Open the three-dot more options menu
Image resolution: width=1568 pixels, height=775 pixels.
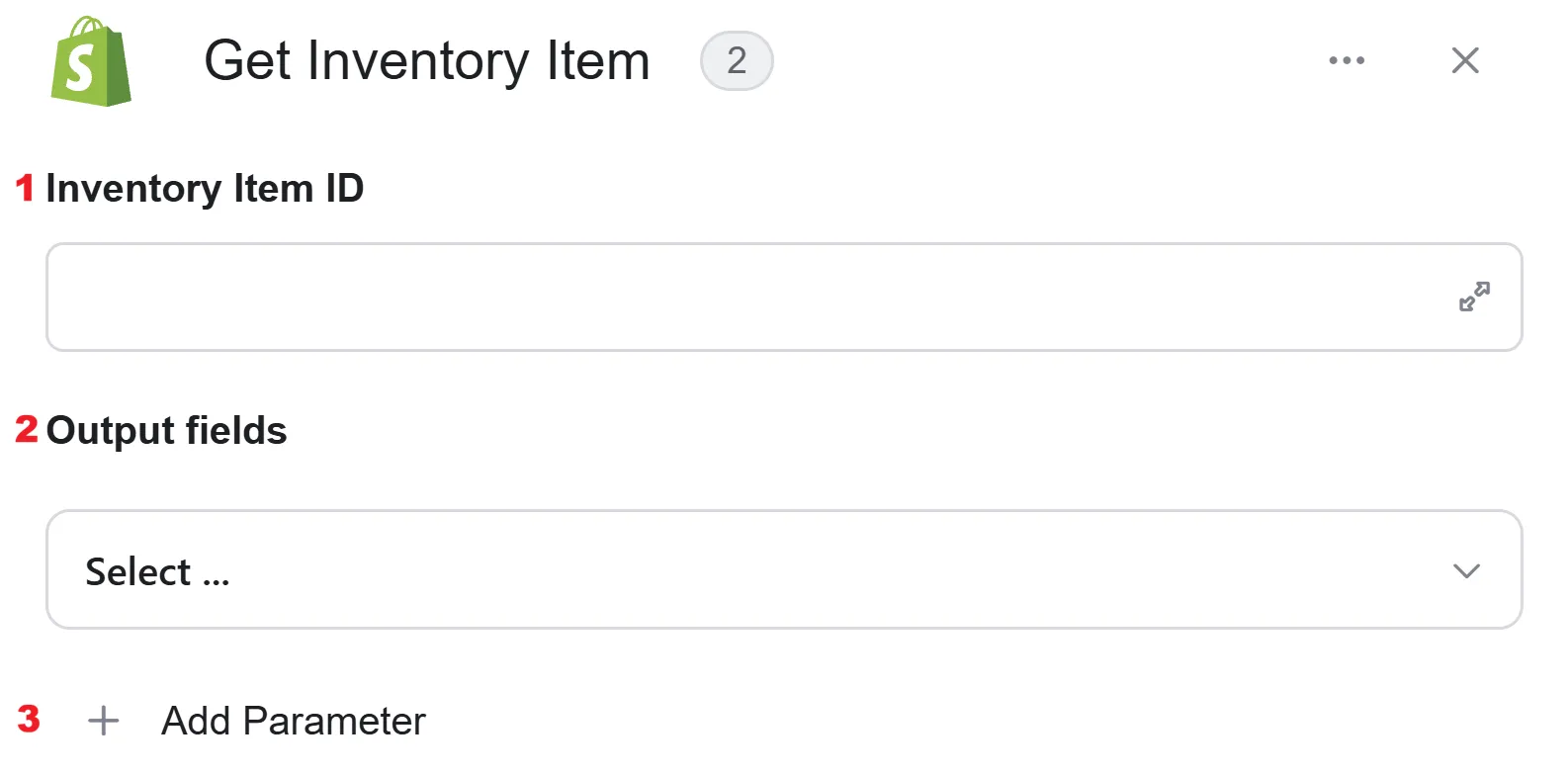click(1347, 60)
